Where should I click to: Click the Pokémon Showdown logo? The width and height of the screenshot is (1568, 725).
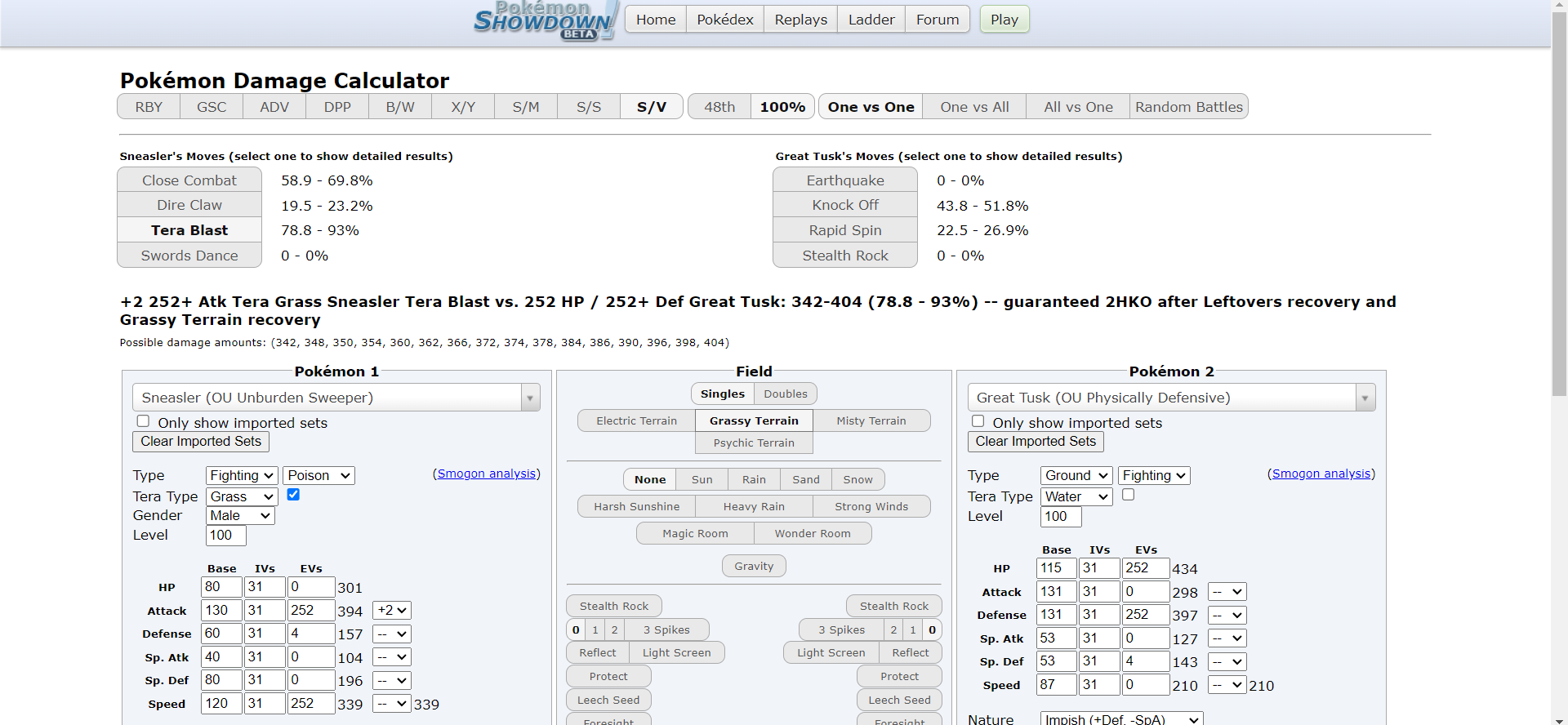click(546, 20)
